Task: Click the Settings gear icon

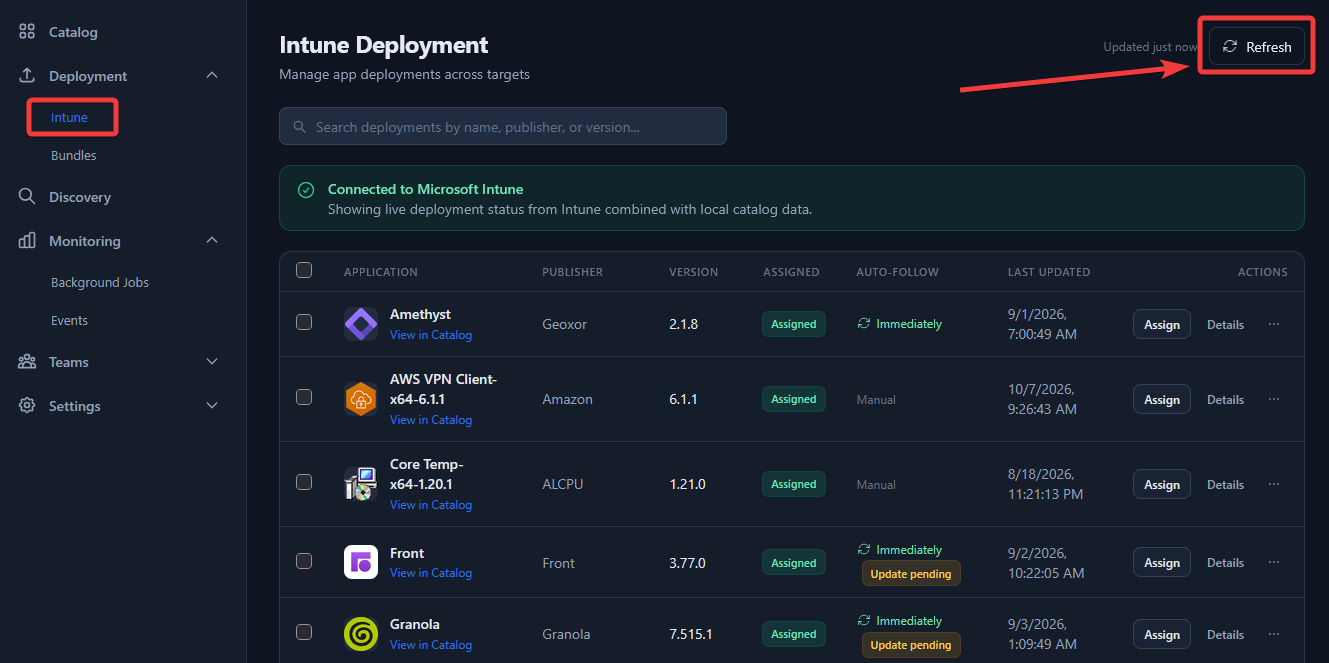Action: point(27,406)
